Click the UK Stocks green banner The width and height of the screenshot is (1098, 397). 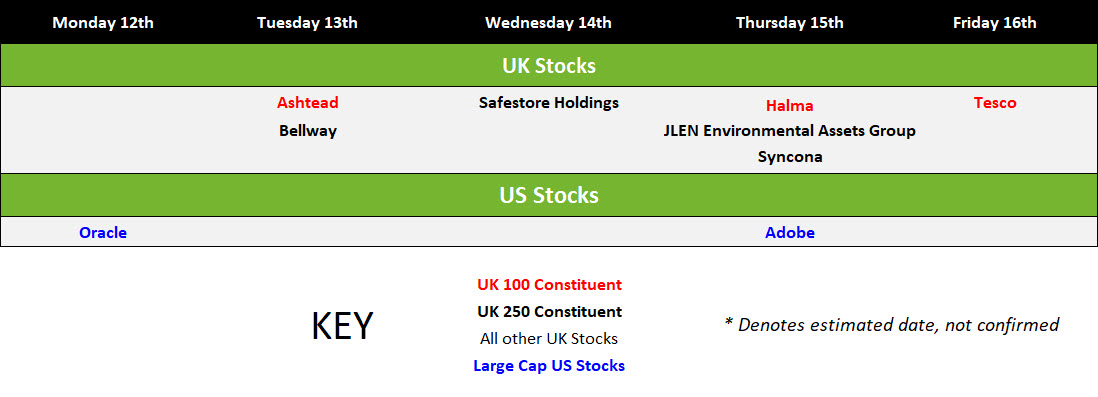pos(549,65)
